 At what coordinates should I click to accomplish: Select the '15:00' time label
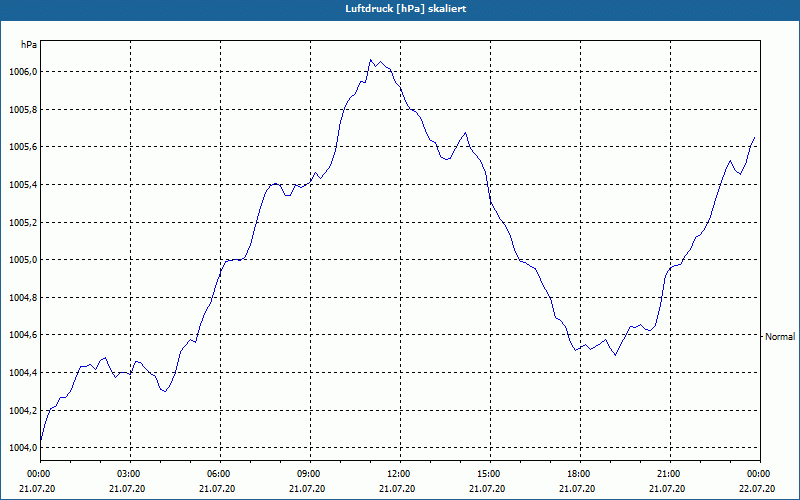click(487, 474)
